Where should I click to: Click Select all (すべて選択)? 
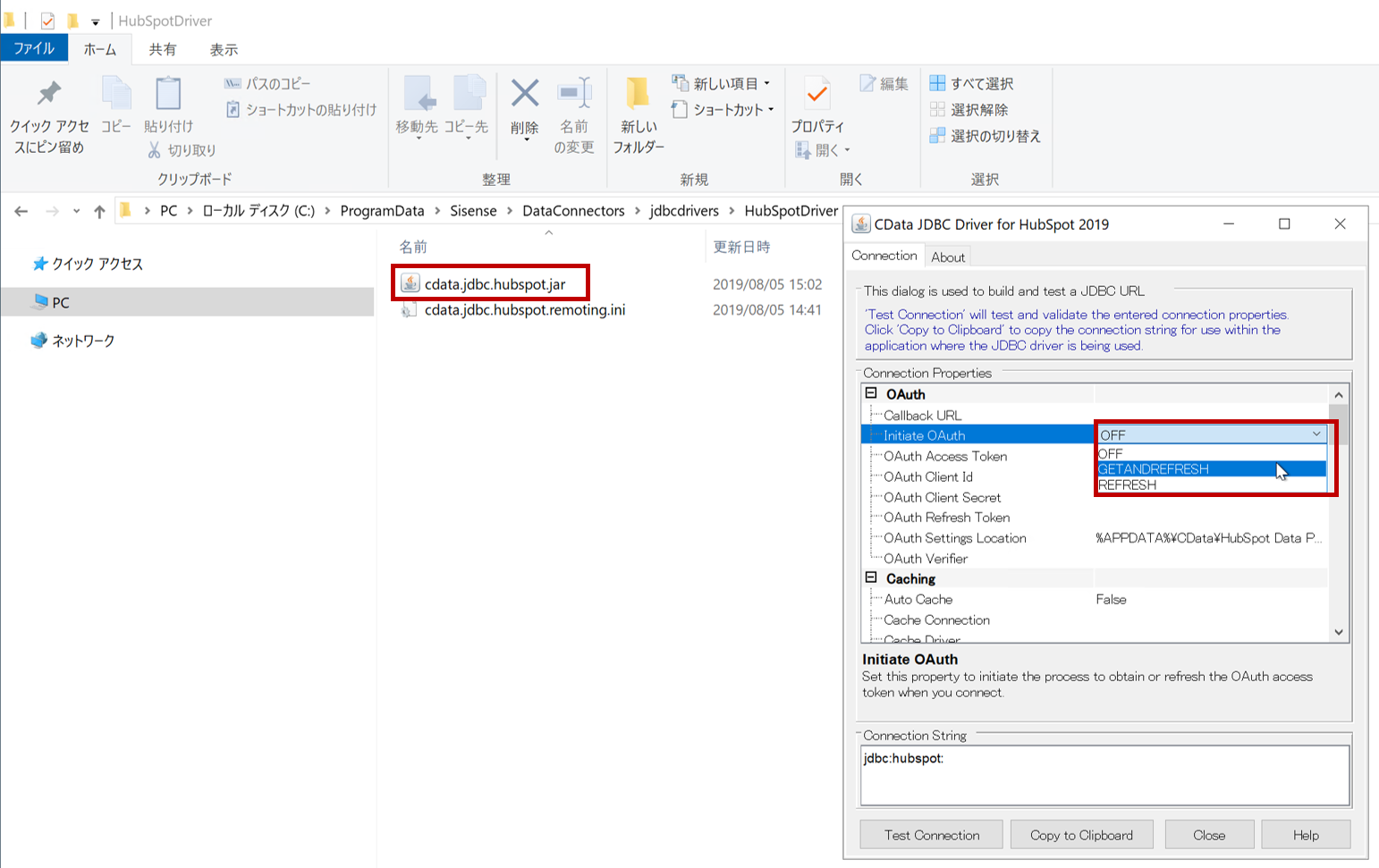click(972, 83)
